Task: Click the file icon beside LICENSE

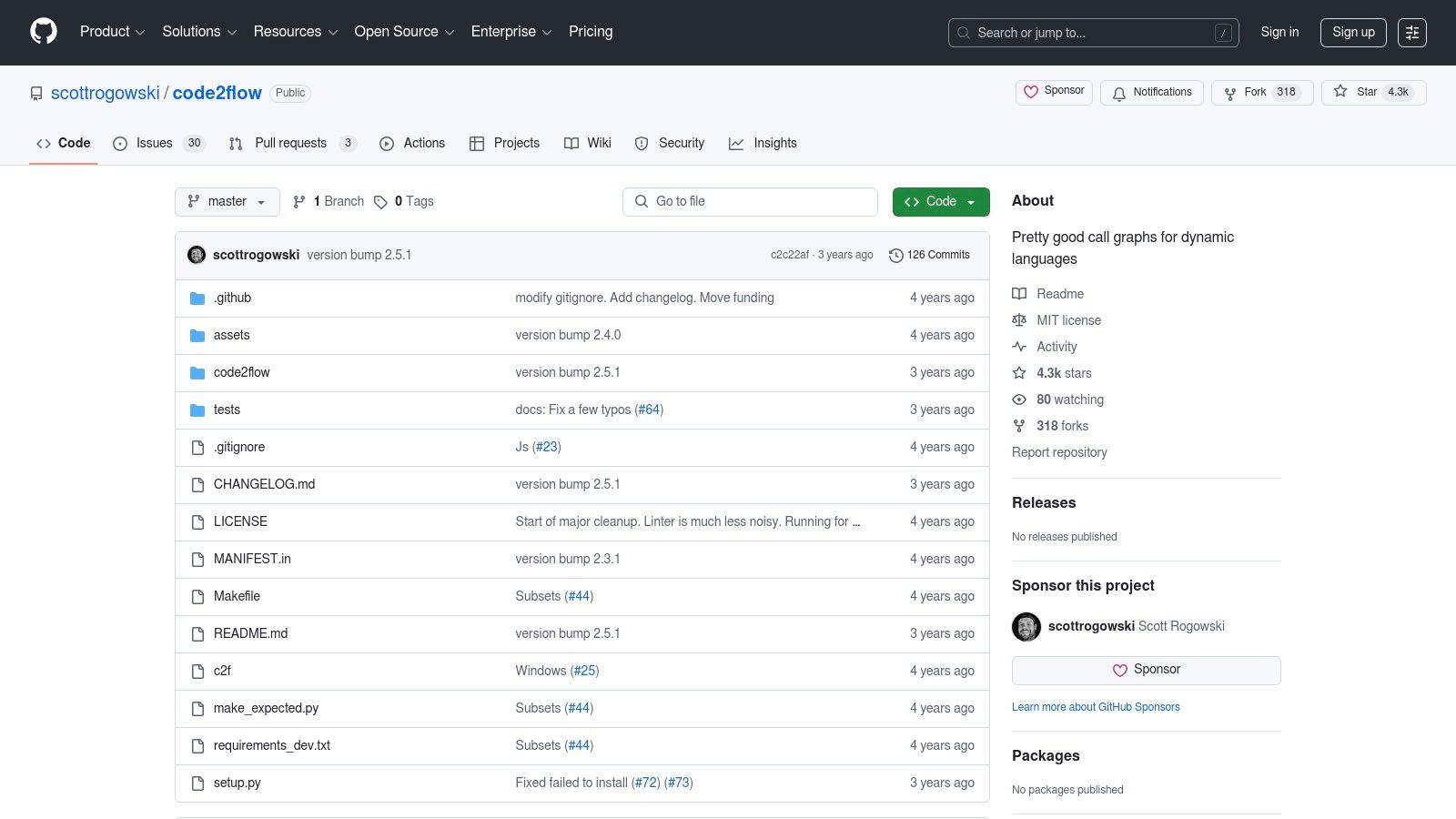Action: pos(197,522)
